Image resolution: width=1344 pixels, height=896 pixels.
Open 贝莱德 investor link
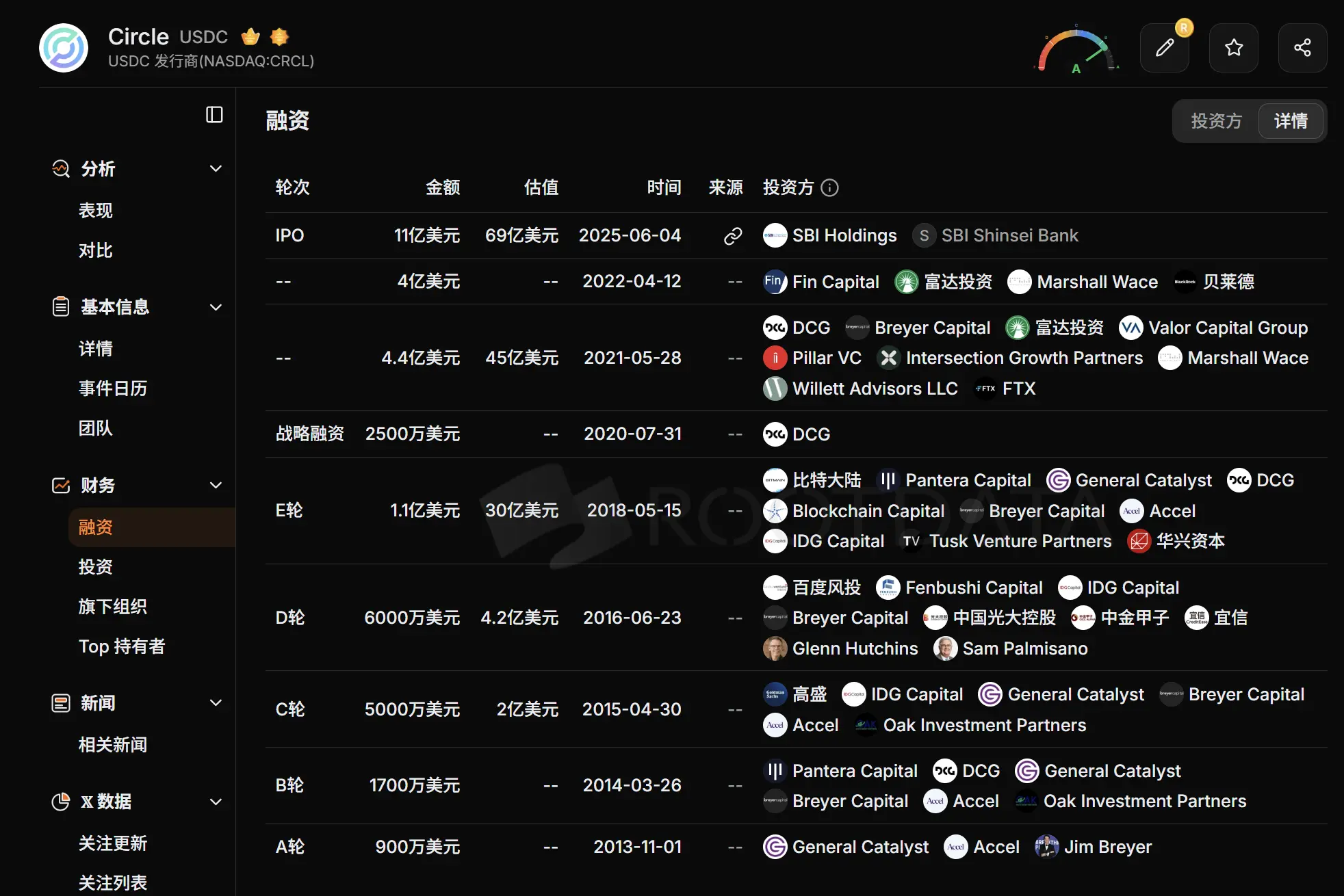point(1214,282)
